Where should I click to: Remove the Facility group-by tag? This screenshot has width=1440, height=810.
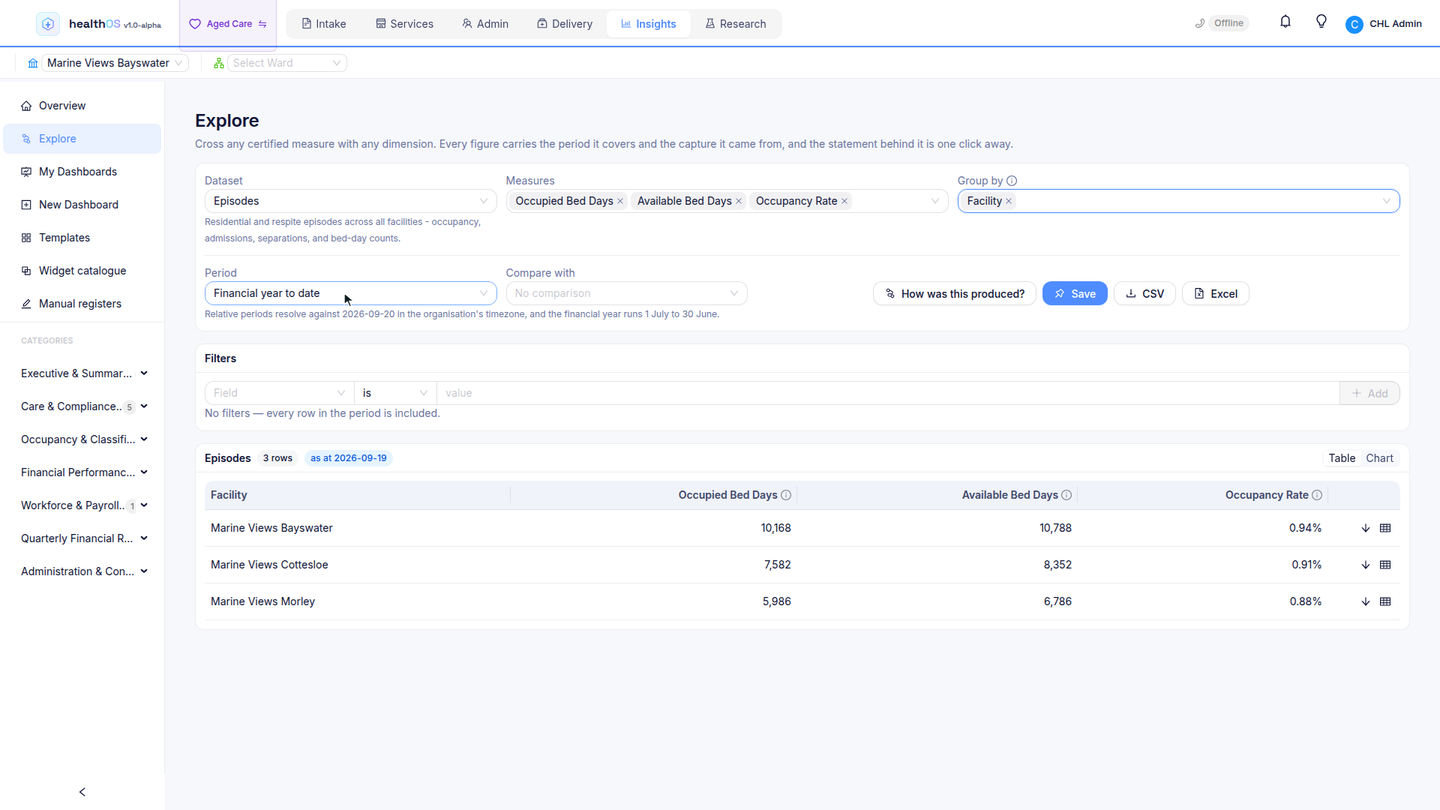tap(1009, 201)
